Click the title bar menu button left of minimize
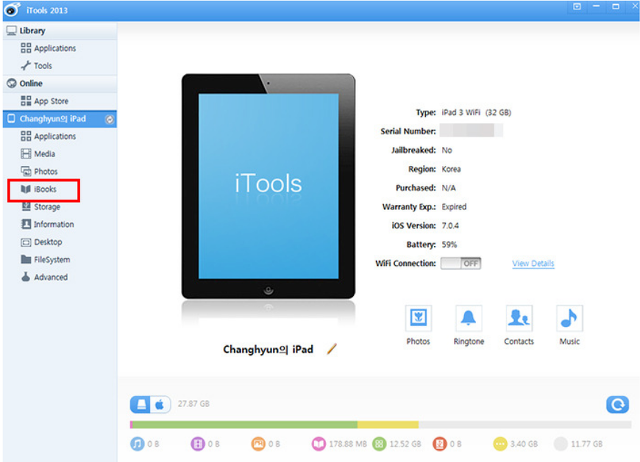The width and height of the screenshot is (640, 462). coord(577,7)
